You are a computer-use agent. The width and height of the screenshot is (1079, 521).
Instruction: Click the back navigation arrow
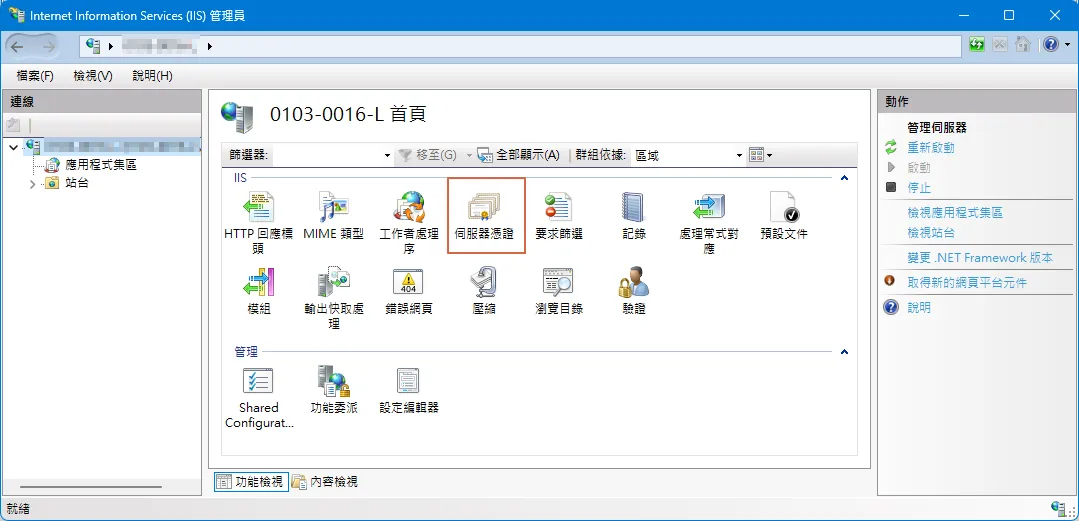(17, 46)
